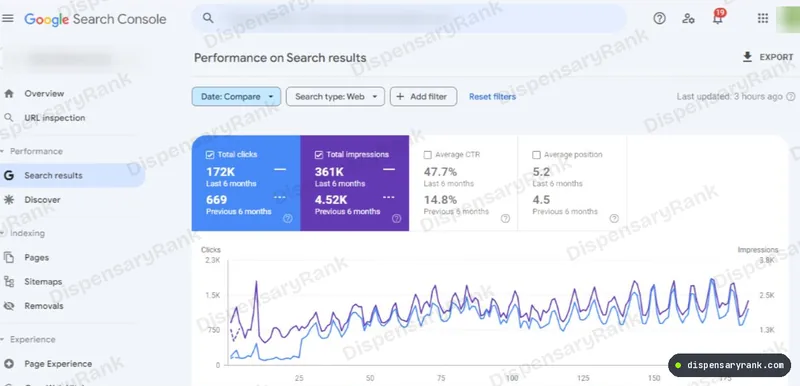Click the Clicks axis label on chart

[211, 250]
